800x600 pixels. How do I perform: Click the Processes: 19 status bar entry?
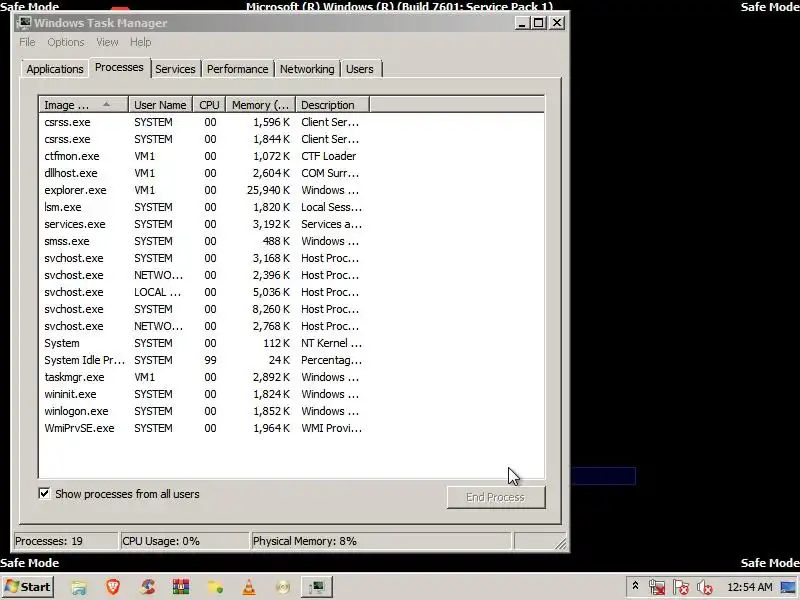click(65, 541)
